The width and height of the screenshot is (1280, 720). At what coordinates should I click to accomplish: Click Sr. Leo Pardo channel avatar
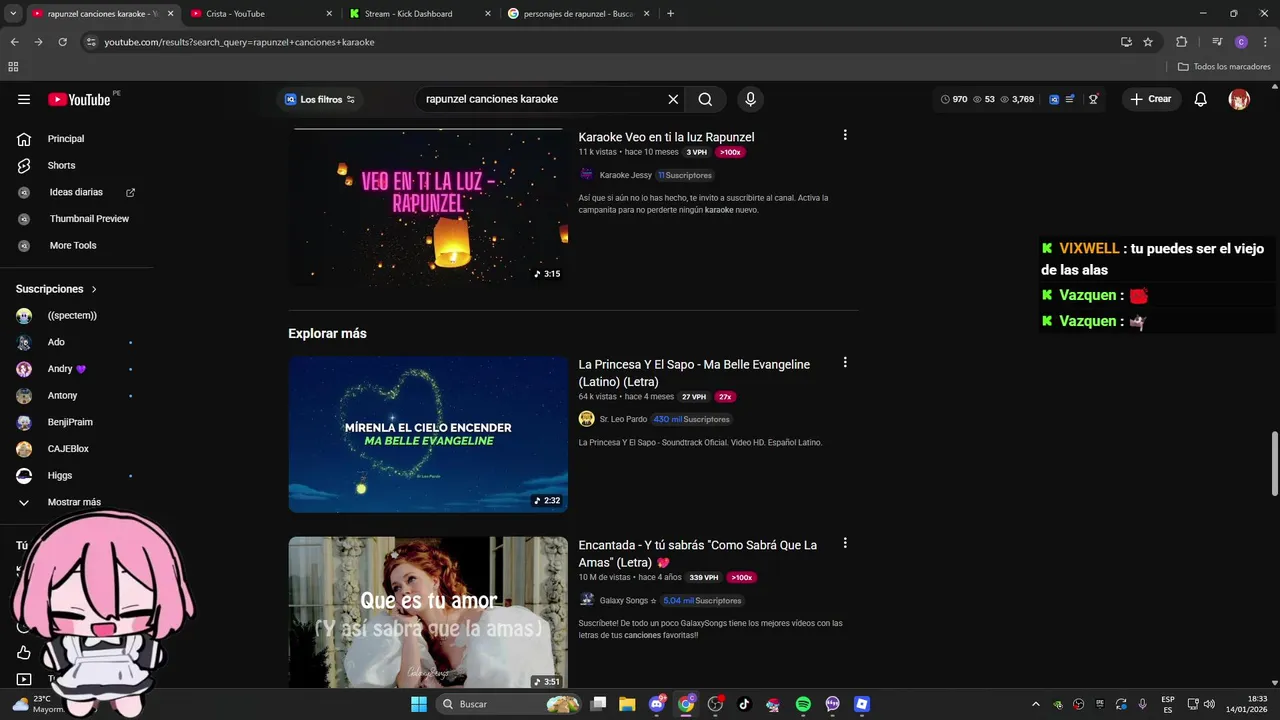587,419
